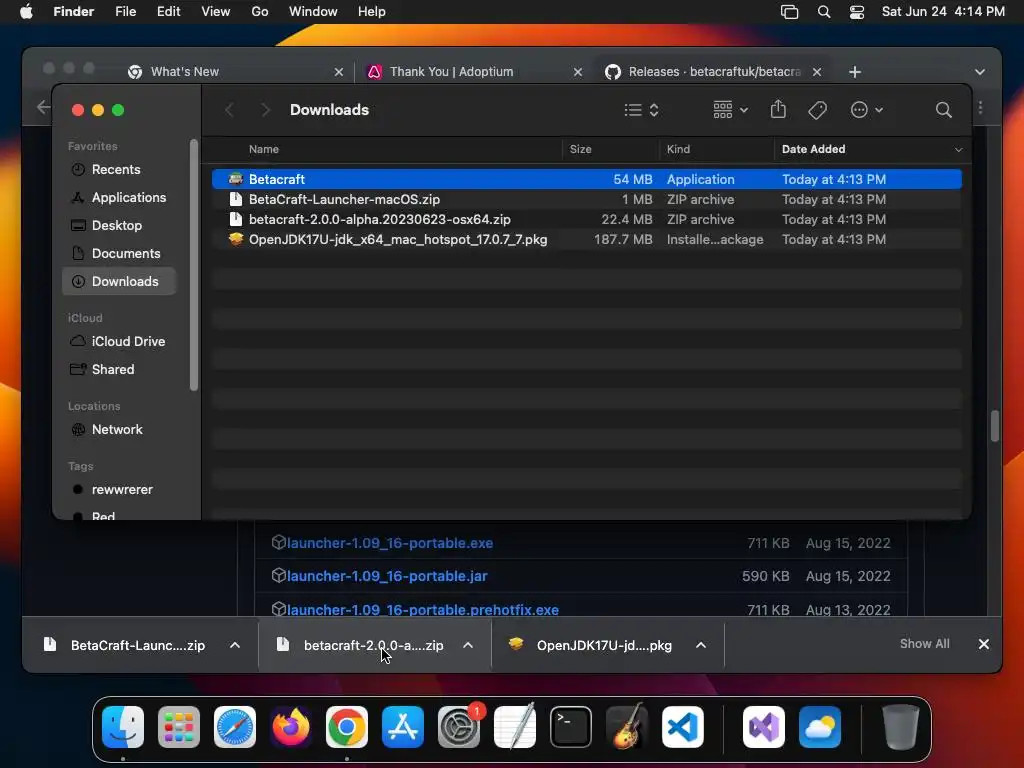Viewport: 1024px width, 768px height.
Task: Select Recents in the sidebar
Action: point(116,169)
